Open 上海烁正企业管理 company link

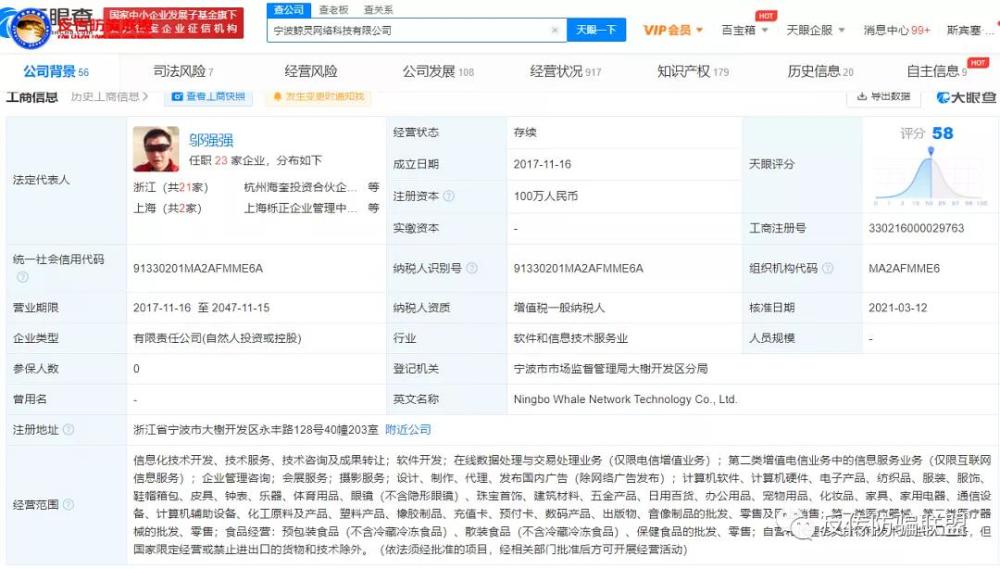pos(300,208)
